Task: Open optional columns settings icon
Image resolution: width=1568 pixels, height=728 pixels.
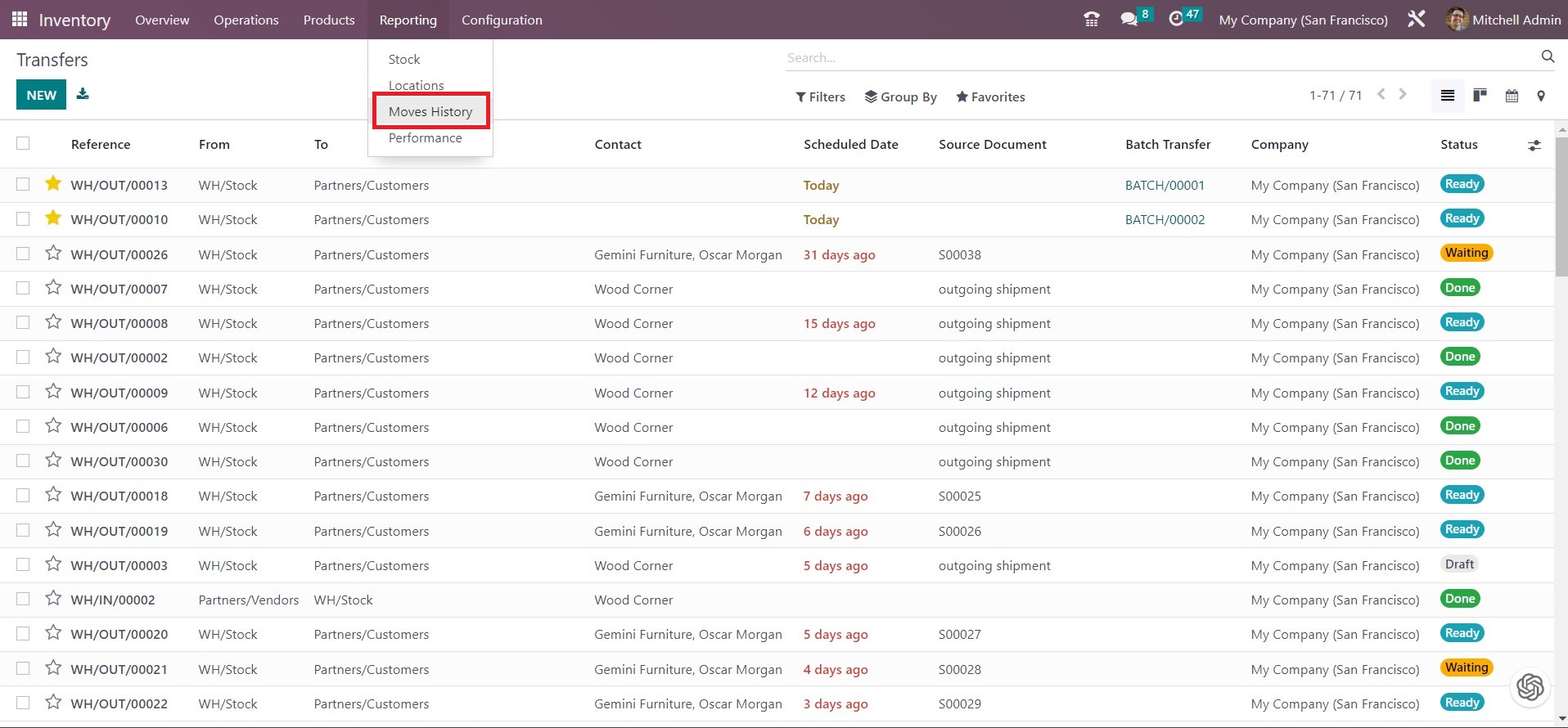Action: (x=1534, y=145)
